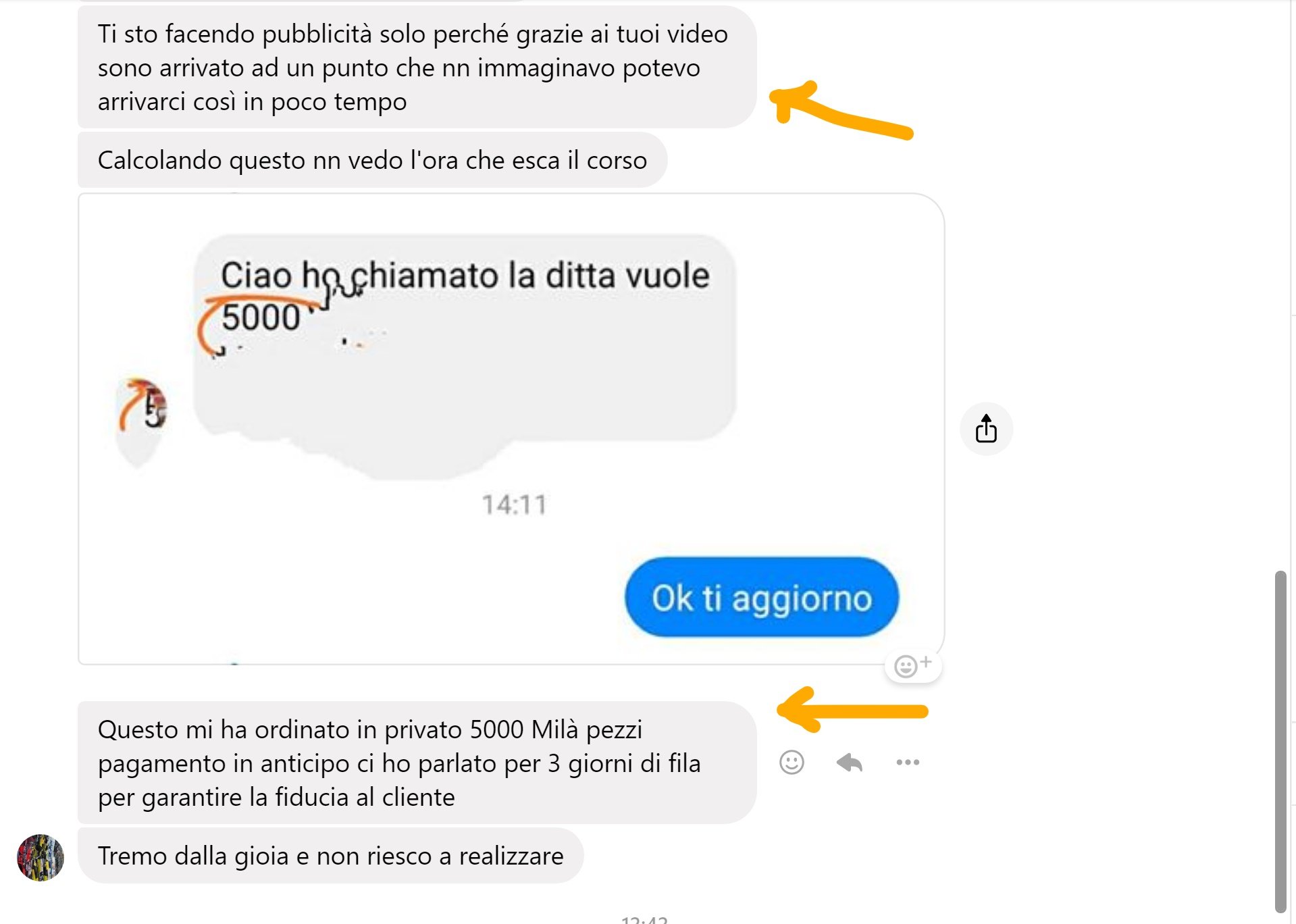This screenshot has height=924, width=1296.
Task: Click the 12:42 timestamp at the bottom
Action: coord(644,919)
